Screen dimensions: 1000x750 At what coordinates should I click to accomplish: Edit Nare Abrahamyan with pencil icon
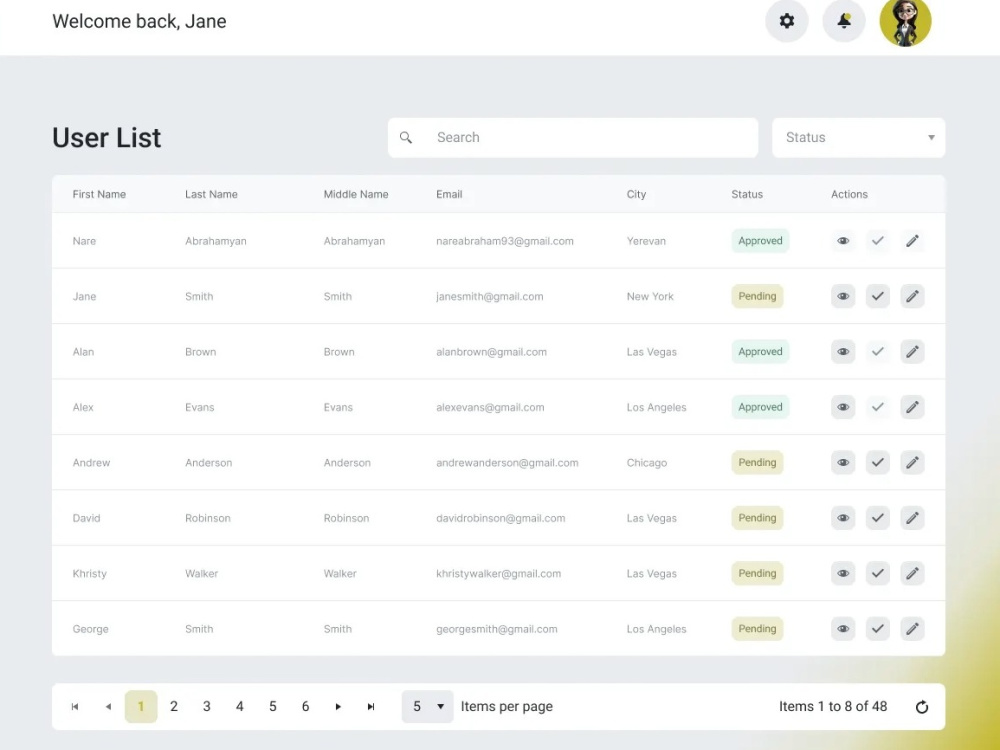(912, 240)
